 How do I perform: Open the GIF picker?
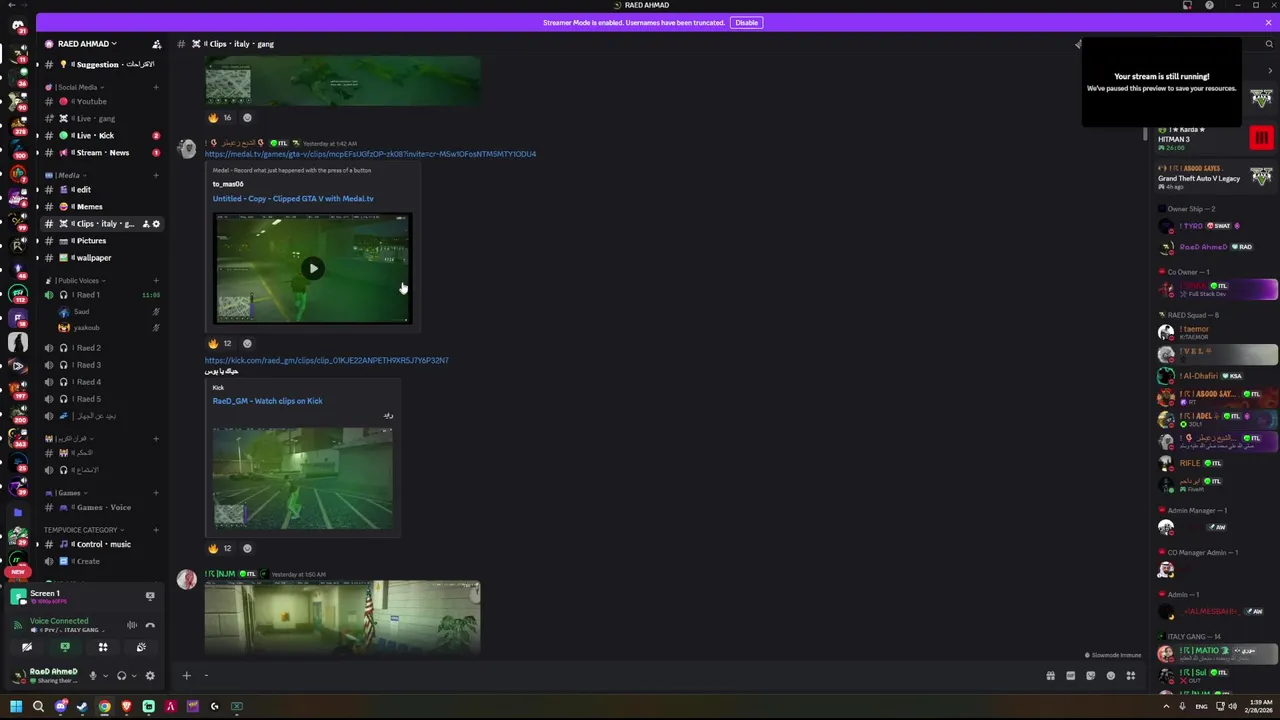click(x=1070, y=676)
